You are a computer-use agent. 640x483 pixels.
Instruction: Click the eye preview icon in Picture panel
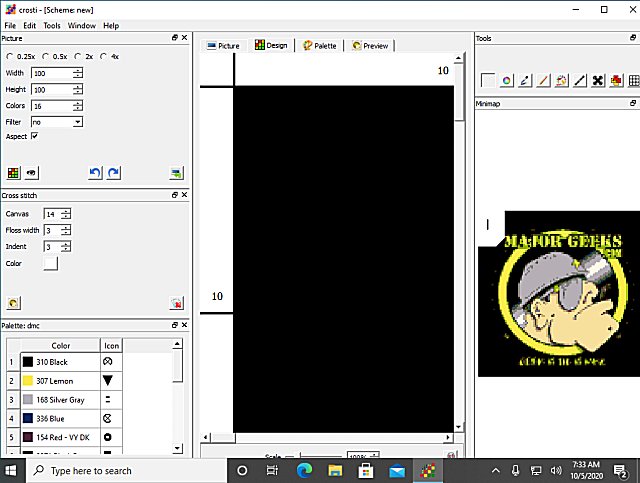31,173
